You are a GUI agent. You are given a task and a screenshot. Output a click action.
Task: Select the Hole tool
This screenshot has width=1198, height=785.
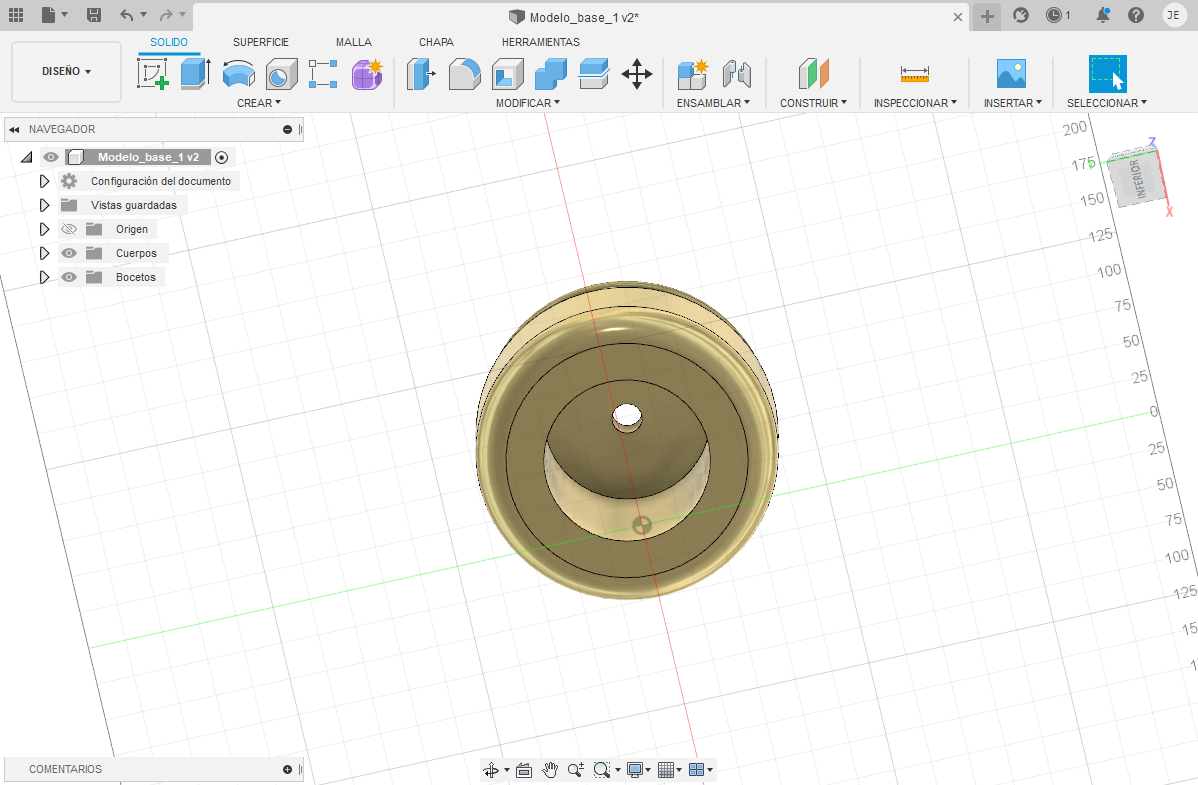coord(281,74)
